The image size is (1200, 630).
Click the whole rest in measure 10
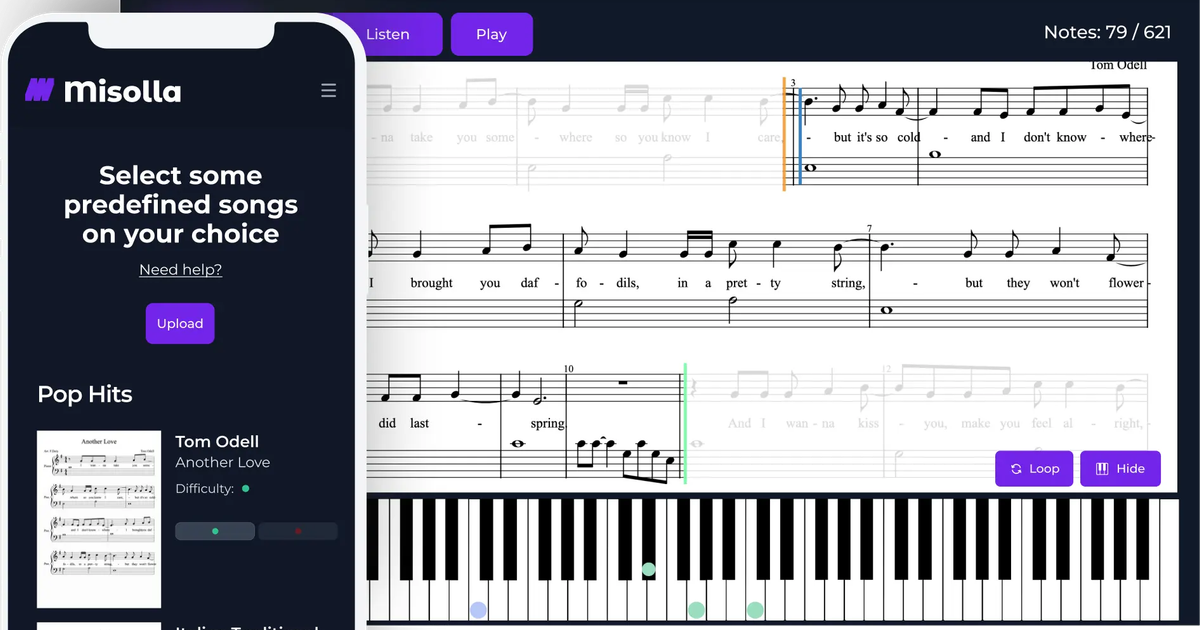tap(624, 382)
